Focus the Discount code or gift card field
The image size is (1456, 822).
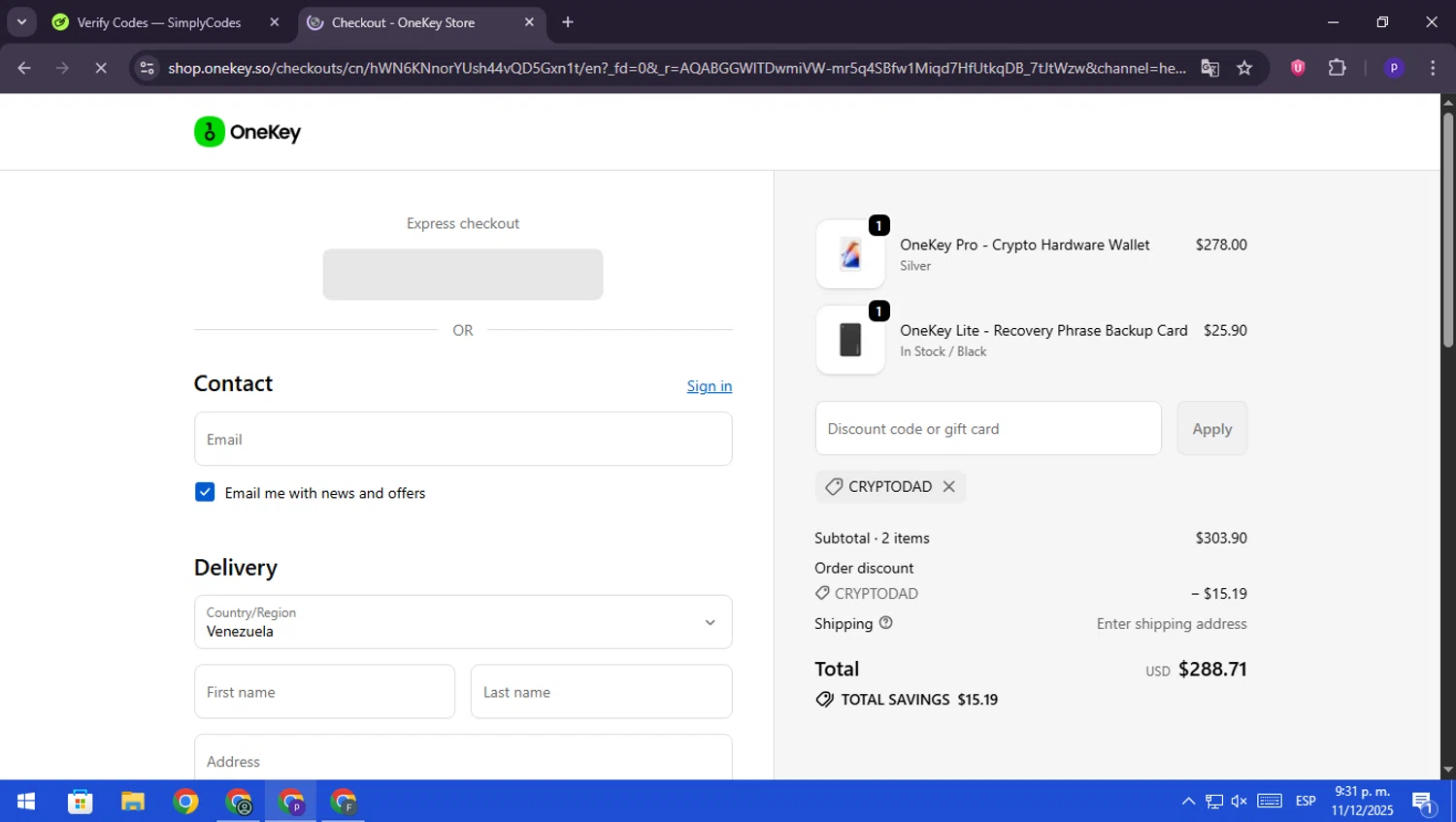coord(988,429)
